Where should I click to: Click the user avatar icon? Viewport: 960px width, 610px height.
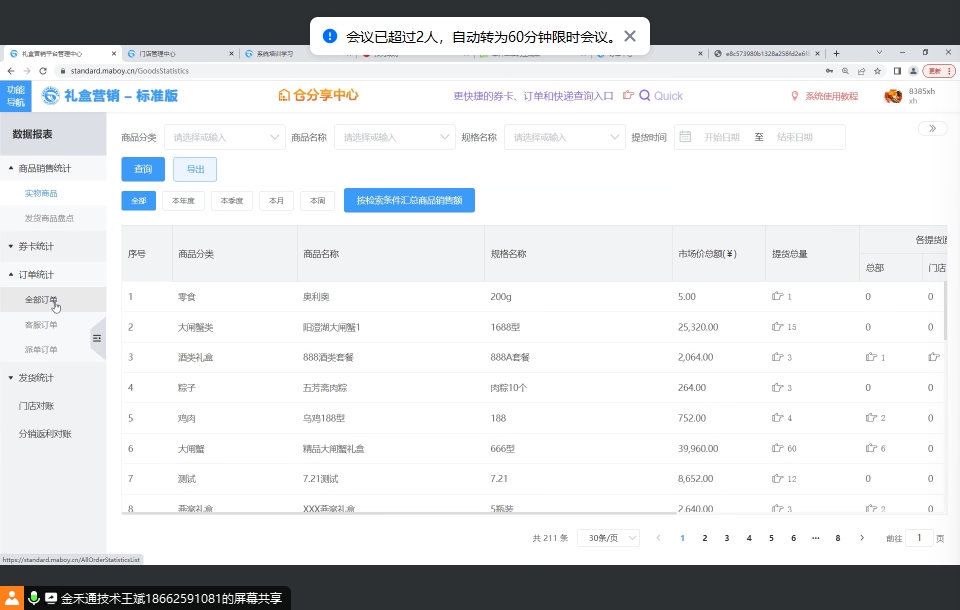(893, 96)
